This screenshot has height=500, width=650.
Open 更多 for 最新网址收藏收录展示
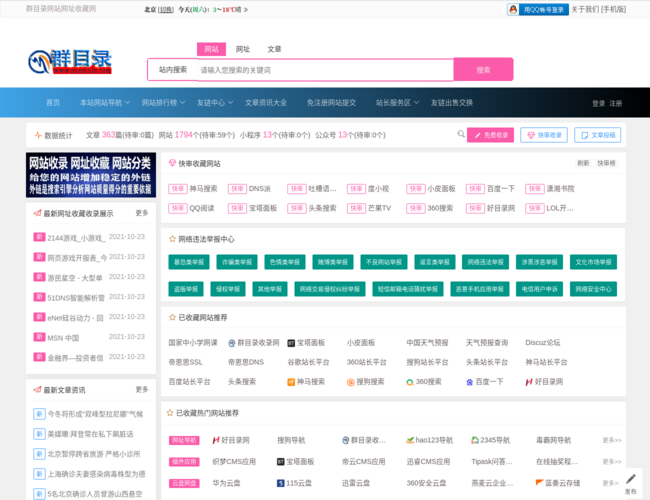(142, 213)
